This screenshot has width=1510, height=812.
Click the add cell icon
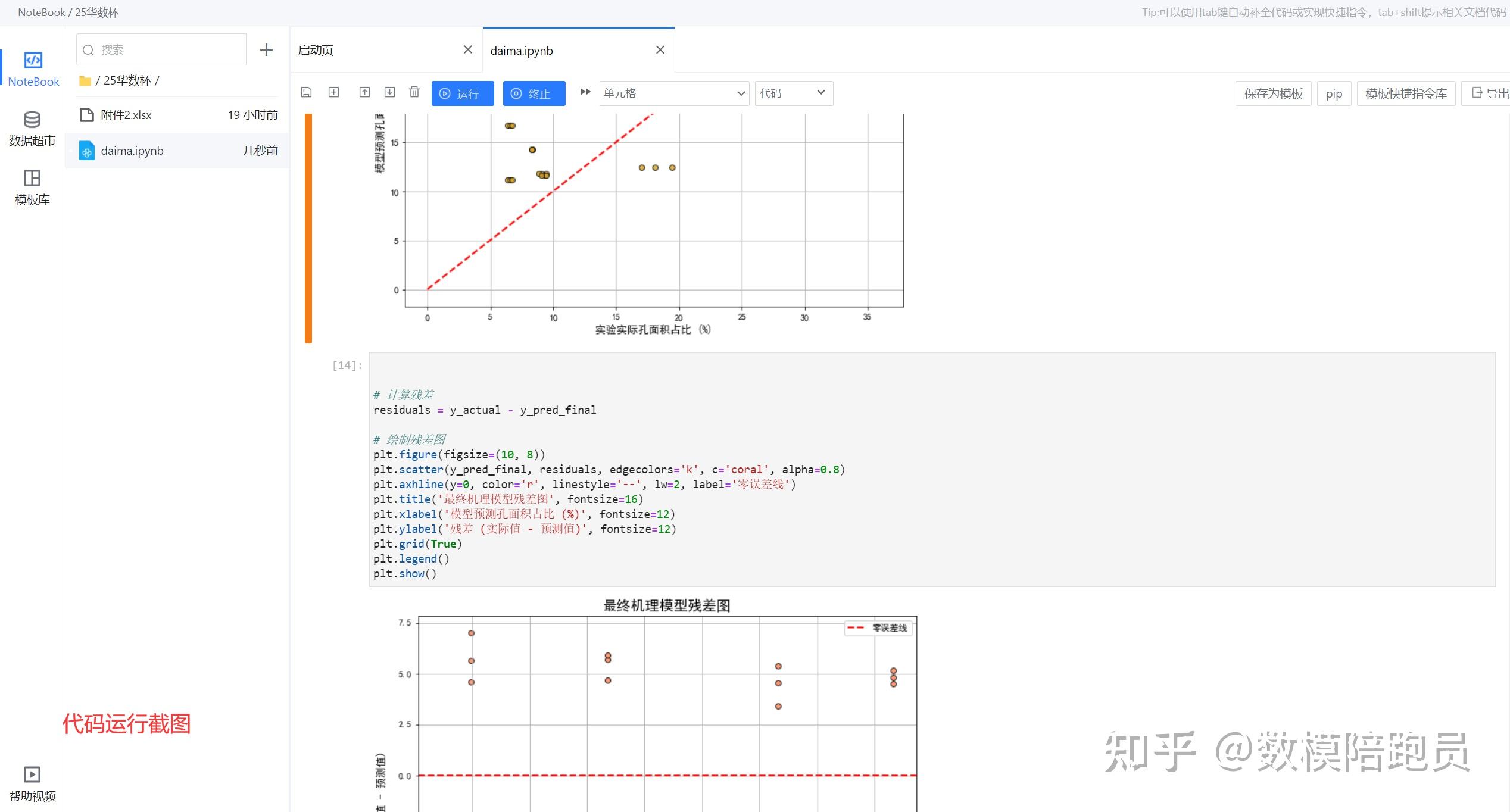(334, 92)
